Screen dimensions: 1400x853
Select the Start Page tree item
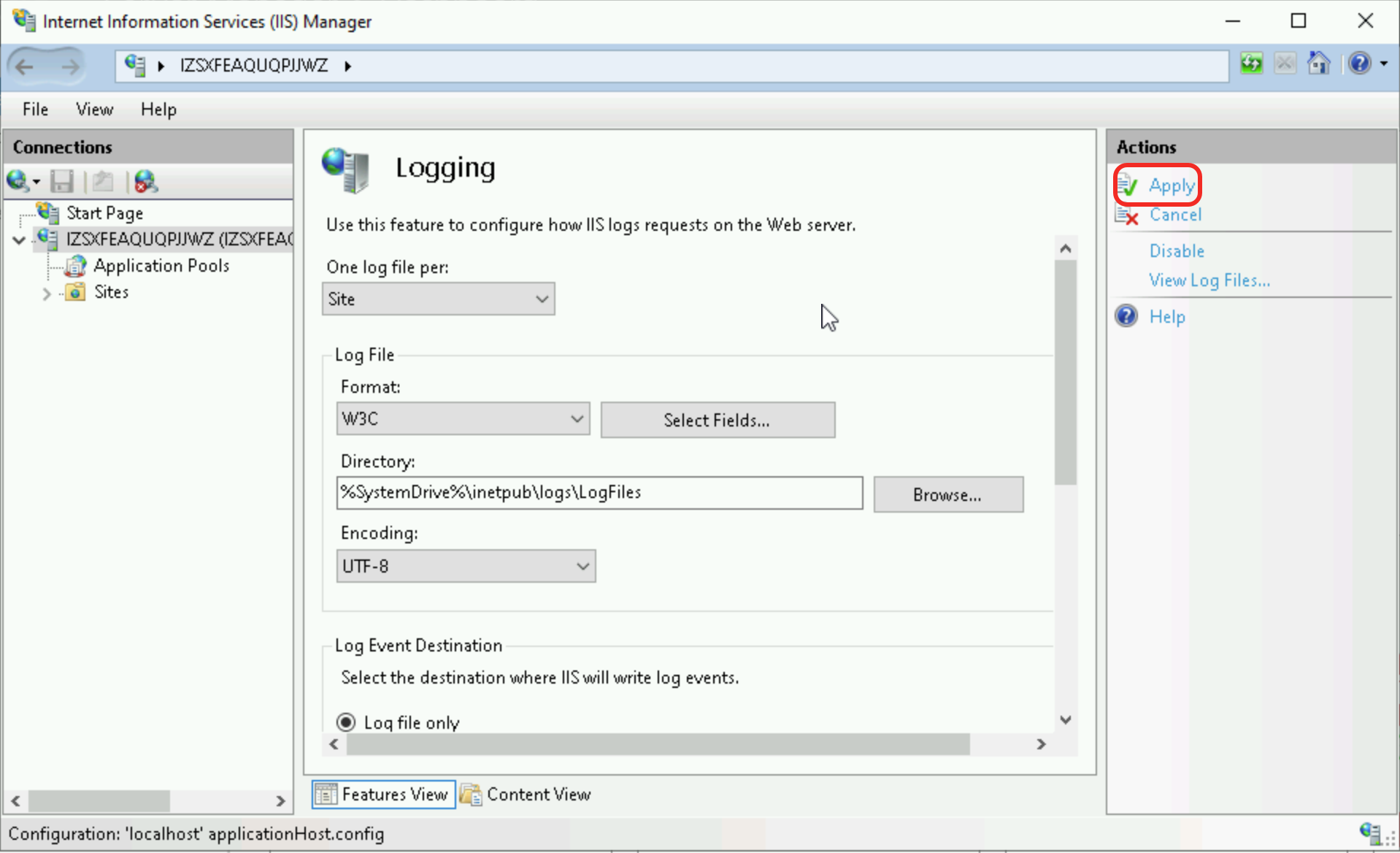[104, 213]
